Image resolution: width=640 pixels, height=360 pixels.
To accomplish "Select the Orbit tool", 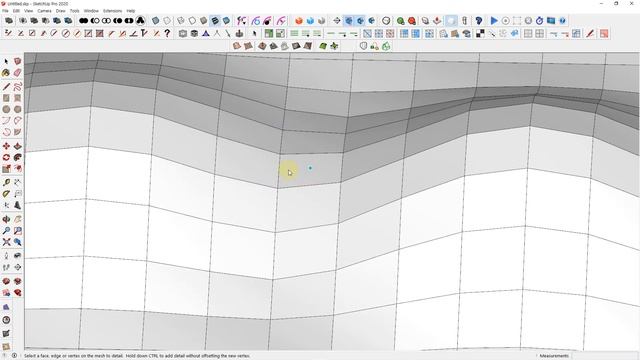I will 6,220.
